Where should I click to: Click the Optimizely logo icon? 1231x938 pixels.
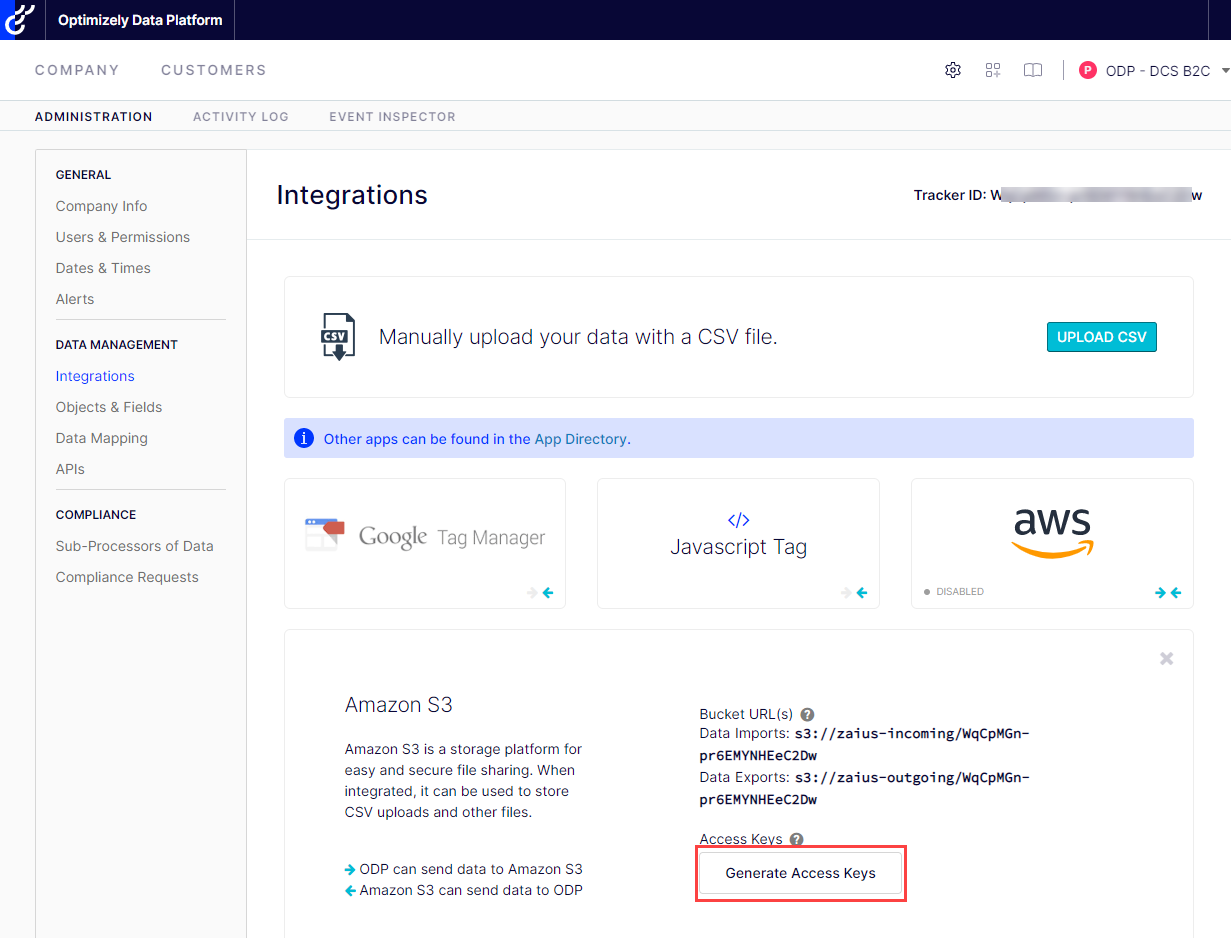20,19
